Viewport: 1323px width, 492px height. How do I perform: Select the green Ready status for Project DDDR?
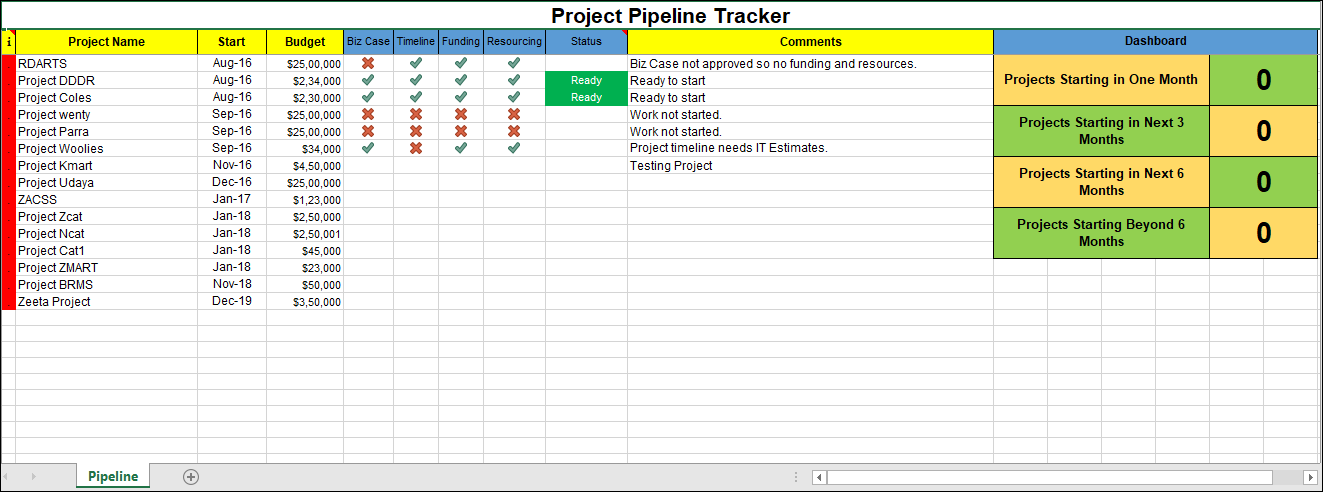click(x=586, y=80)
